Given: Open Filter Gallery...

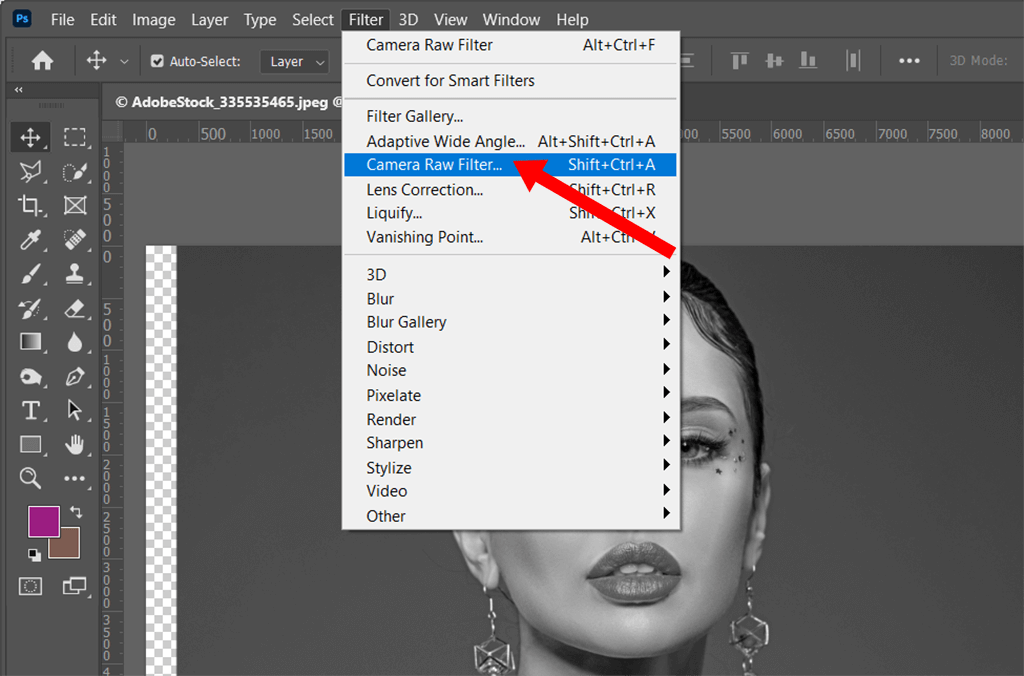Looking at the screenshot, I should [511, 116].
